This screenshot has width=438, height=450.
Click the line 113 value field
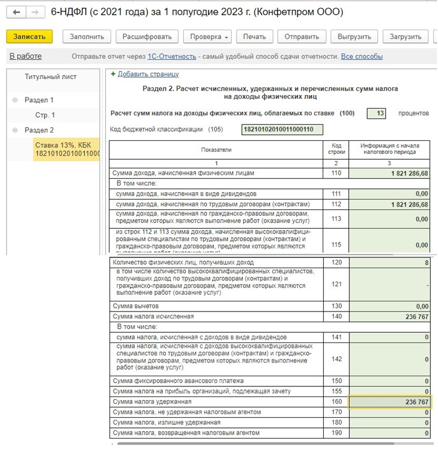389,219
